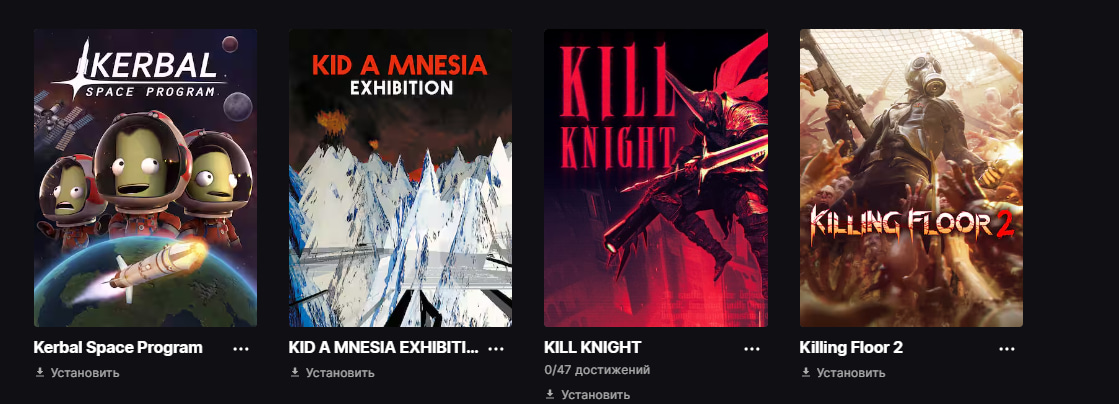Viewport: 1119px width, 404px height.
Task: Select the Killing Floor 2 cover art
Action: click(x=911, y=178)
